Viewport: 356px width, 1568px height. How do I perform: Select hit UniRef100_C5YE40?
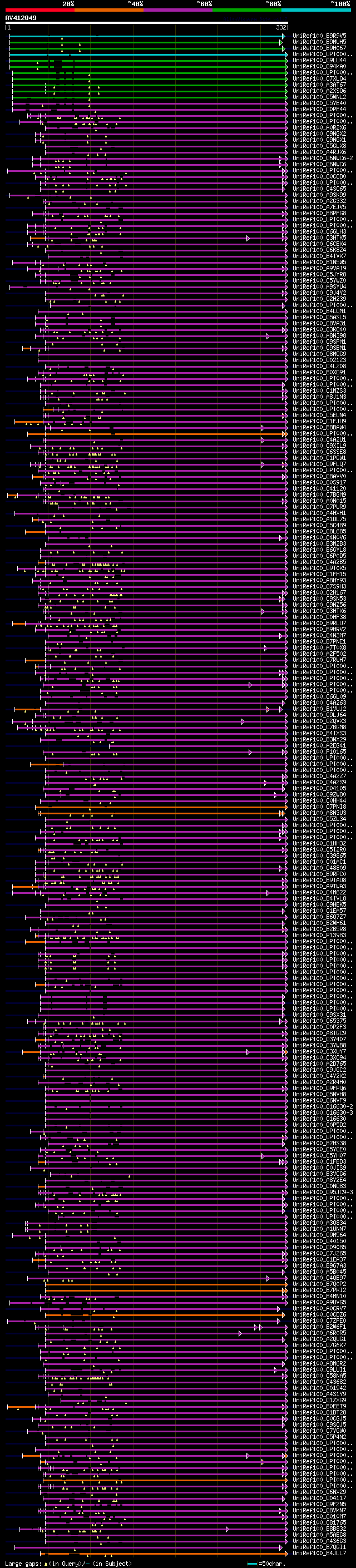coord(319,103)
